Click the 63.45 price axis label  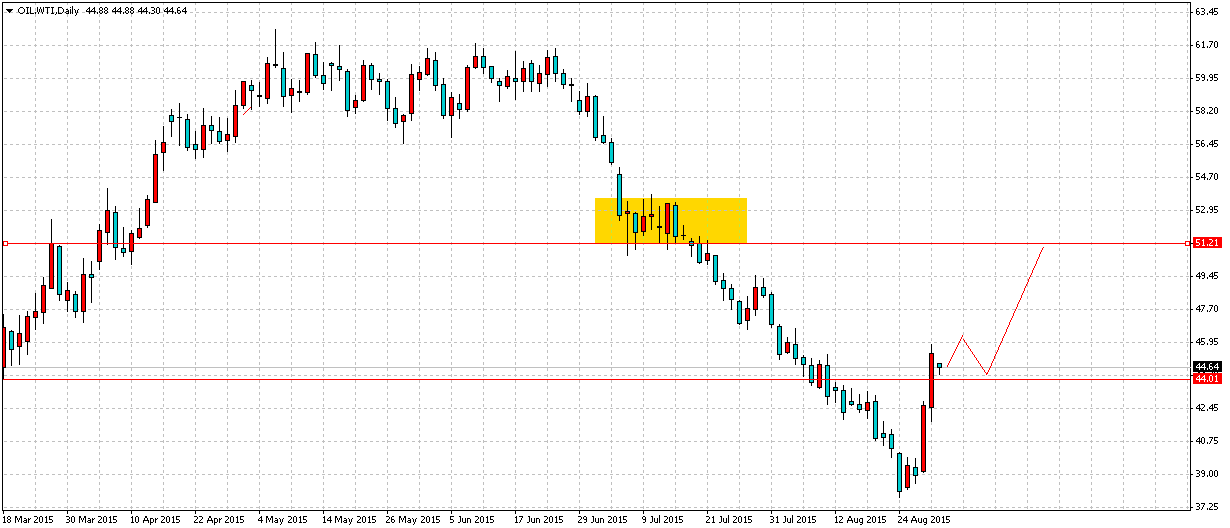pos(1206,13)
